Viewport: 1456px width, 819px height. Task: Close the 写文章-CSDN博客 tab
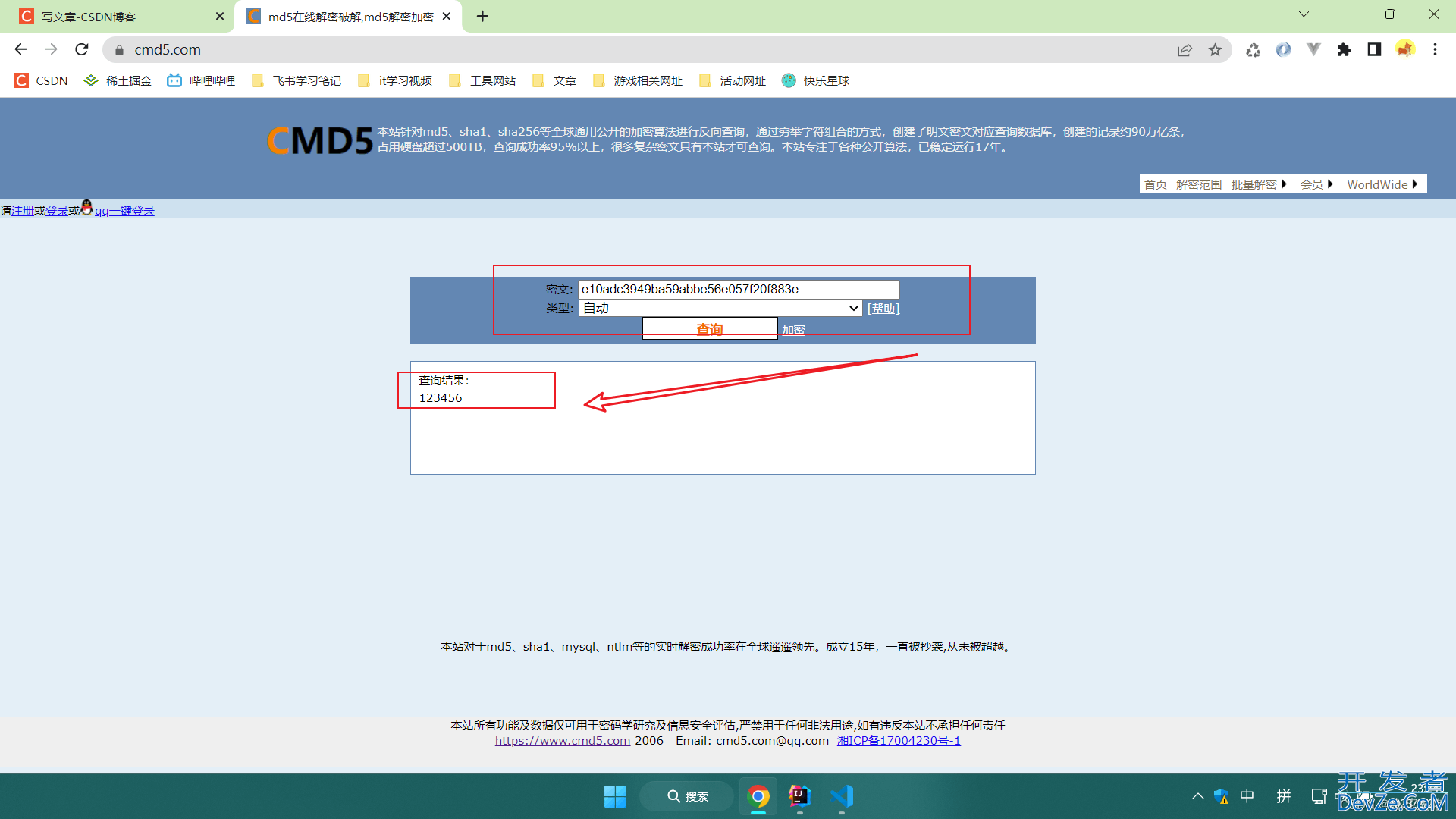[x=220, y=16]
